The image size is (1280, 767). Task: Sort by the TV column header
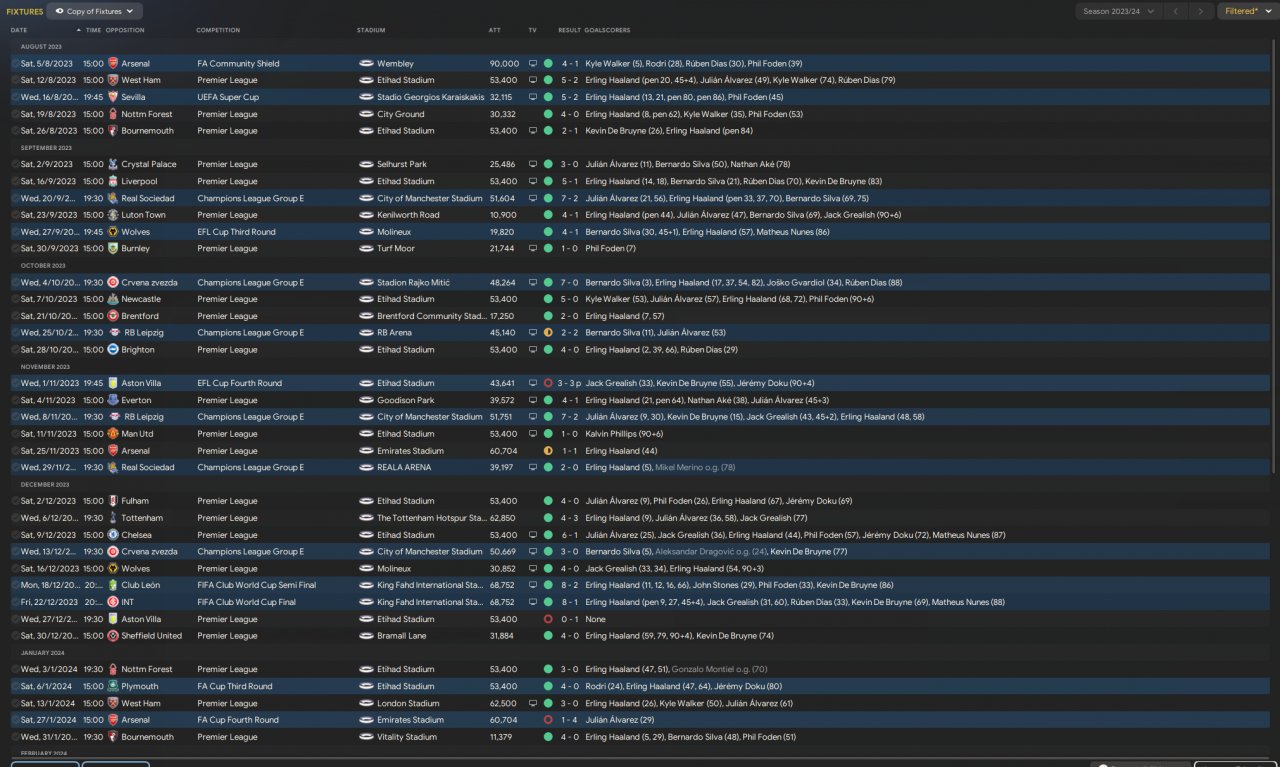pos(532,30)
